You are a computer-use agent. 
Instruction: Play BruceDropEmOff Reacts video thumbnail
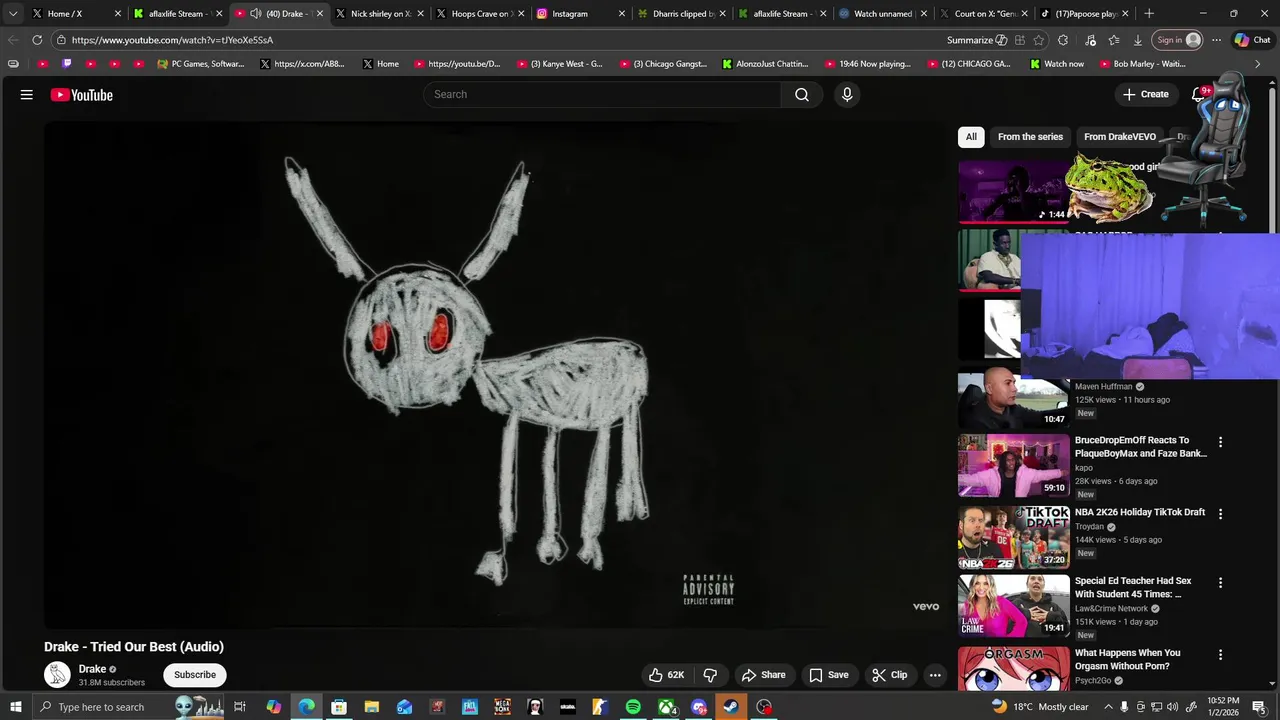(1013, 465)
